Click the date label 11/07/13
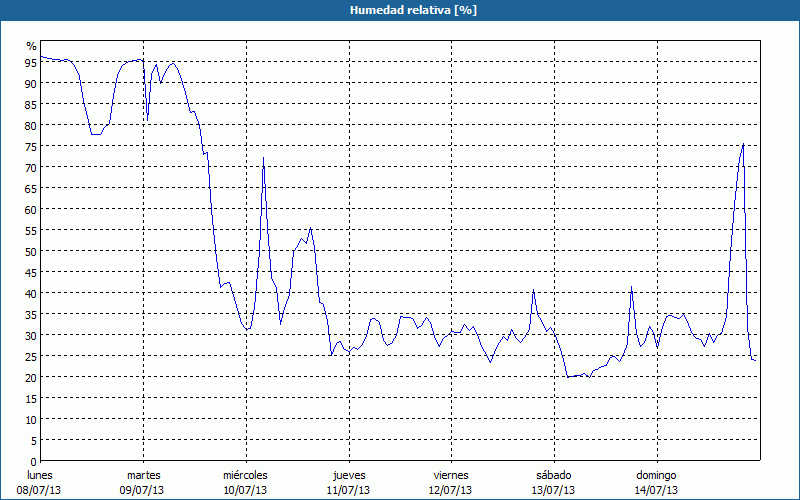The width and height of the screenshot is (800, 500). coord(348,490)
